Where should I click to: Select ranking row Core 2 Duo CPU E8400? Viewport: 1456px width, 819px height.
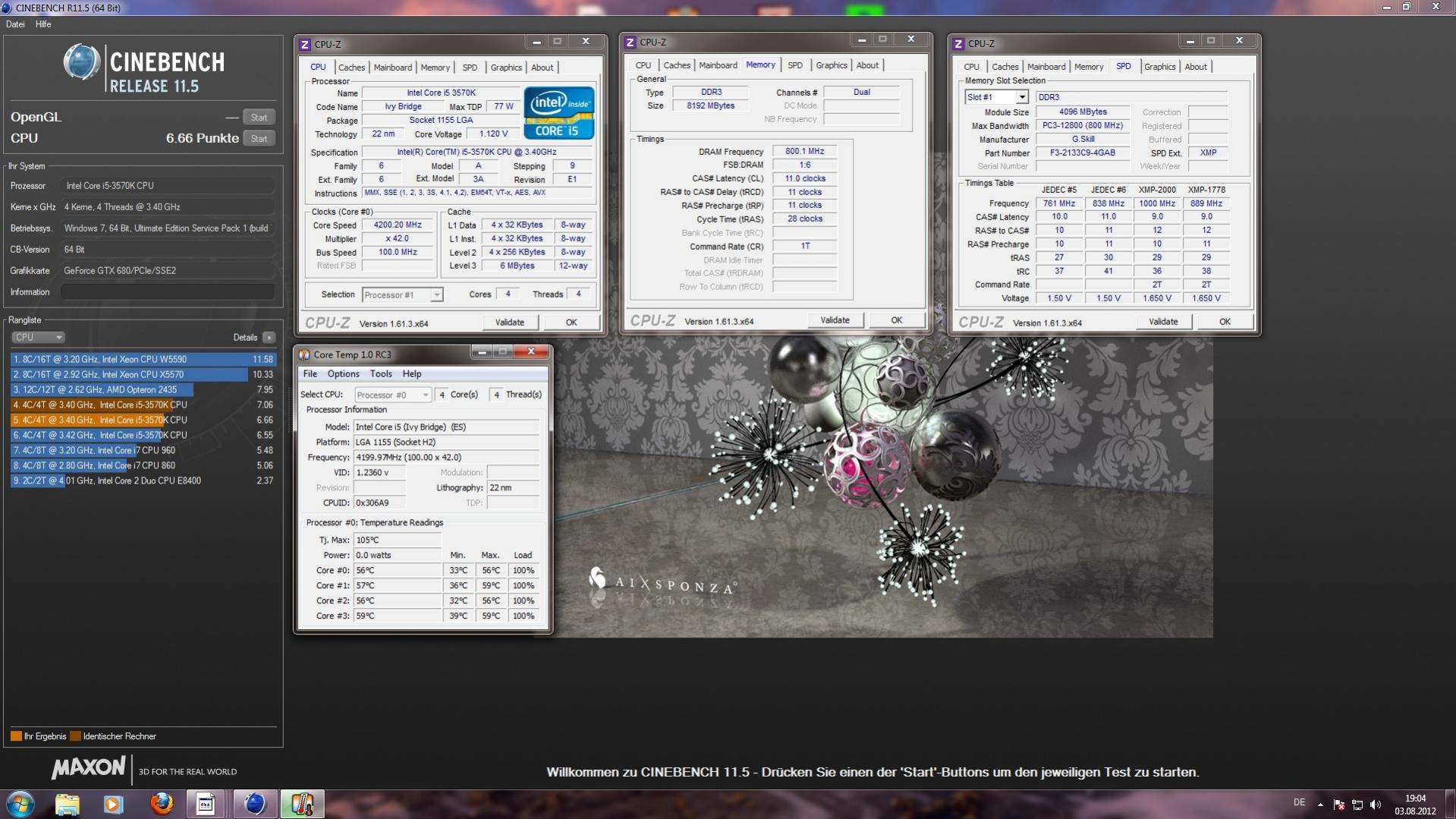coord(143,481)
